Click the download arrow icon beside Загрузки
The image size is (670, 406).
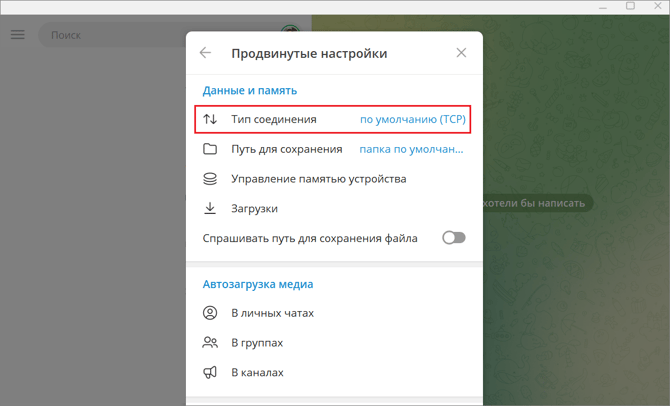[210, 209]
